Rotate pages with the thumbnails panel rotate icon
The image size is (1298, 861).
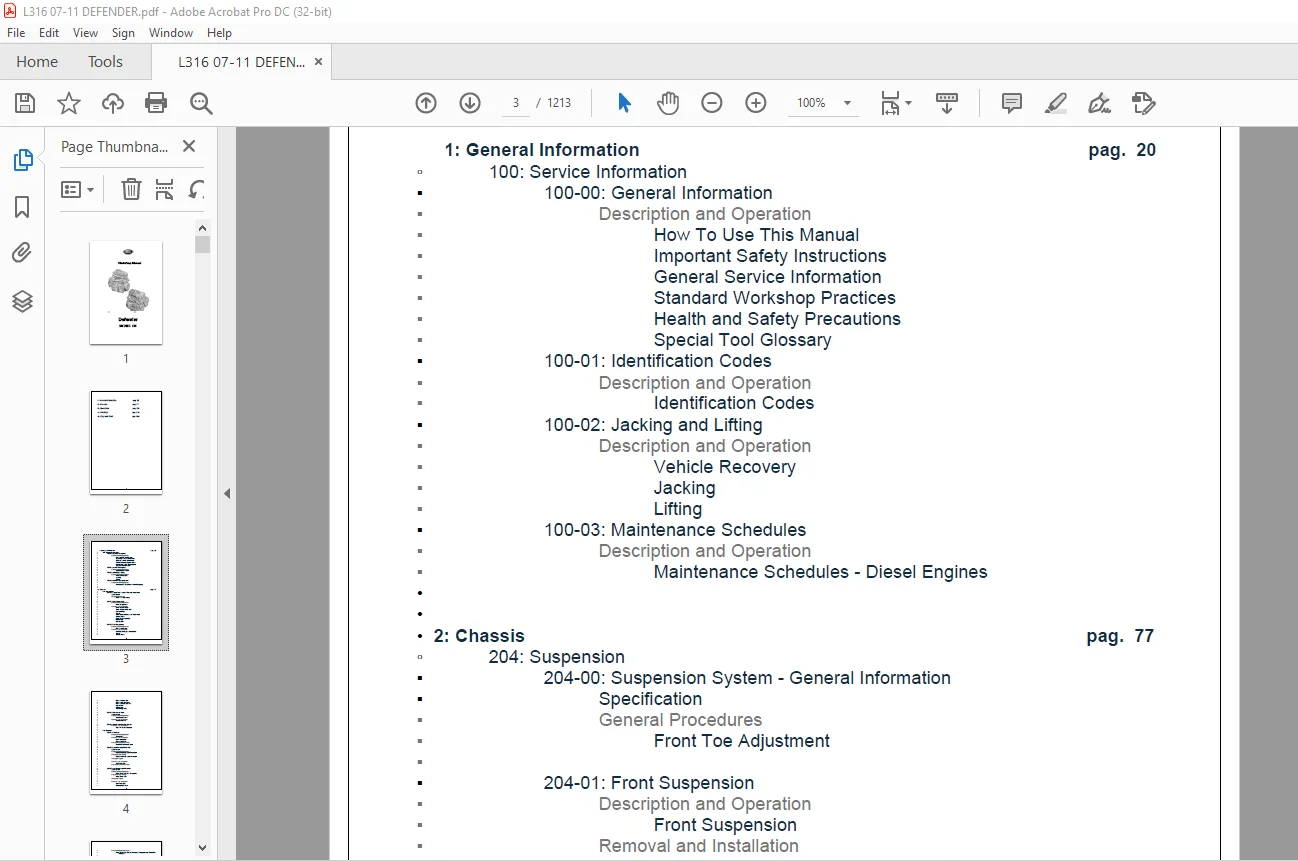(x=197, y=189)
